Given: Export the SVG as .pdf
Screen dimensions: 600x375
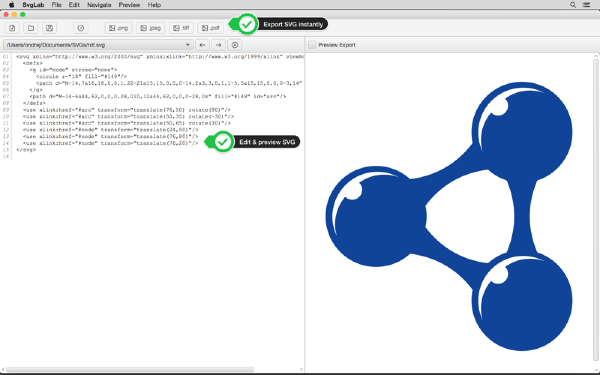Looking at the screenshot, I should coord(210,28).
